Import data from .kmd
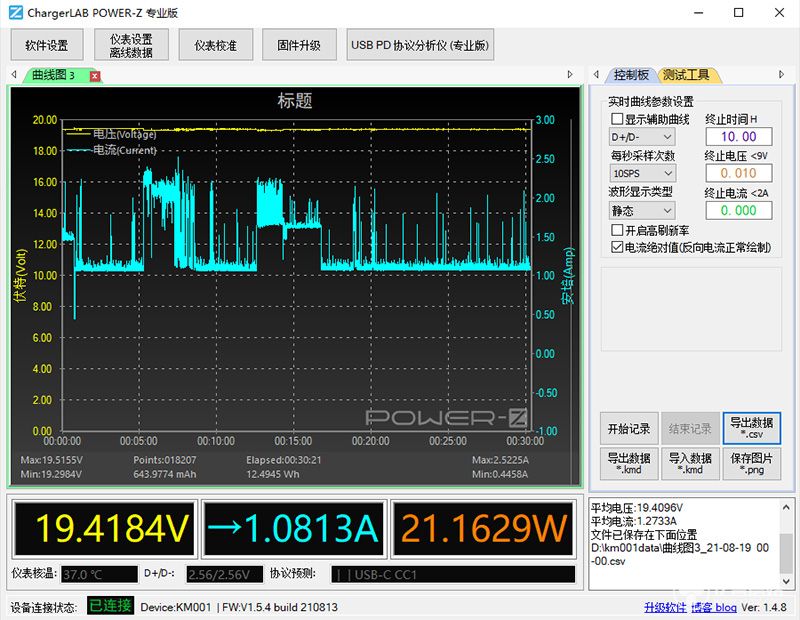The image size is (800, 620). coord(690,464)
